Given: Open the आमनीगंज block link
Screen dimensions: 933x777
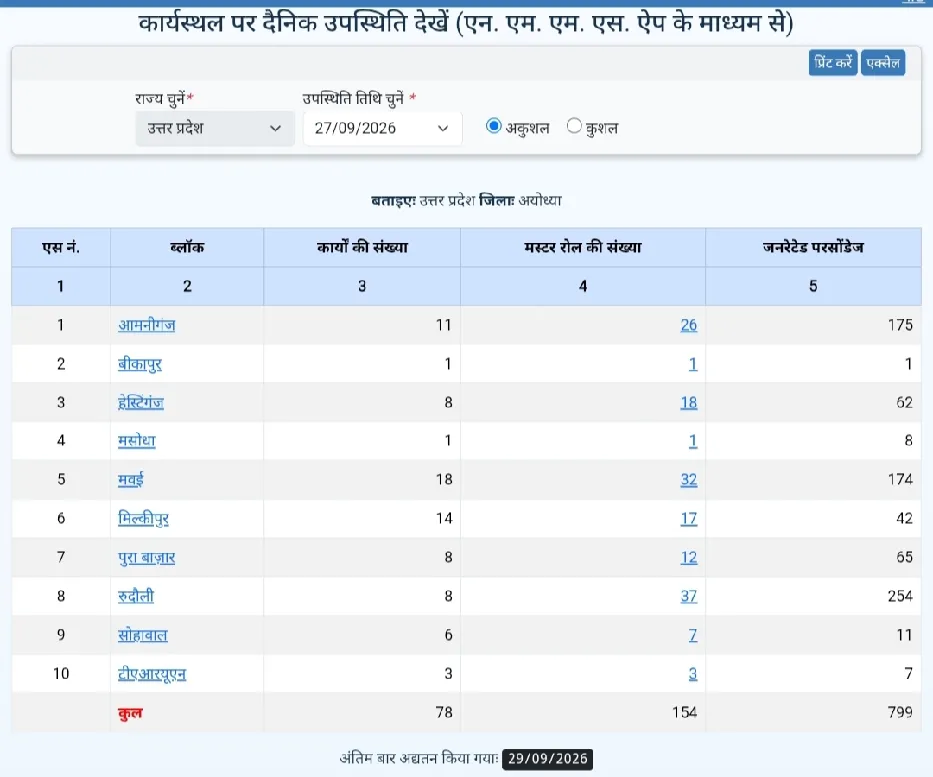Looking at the screenshot, I should coord(146,325).
